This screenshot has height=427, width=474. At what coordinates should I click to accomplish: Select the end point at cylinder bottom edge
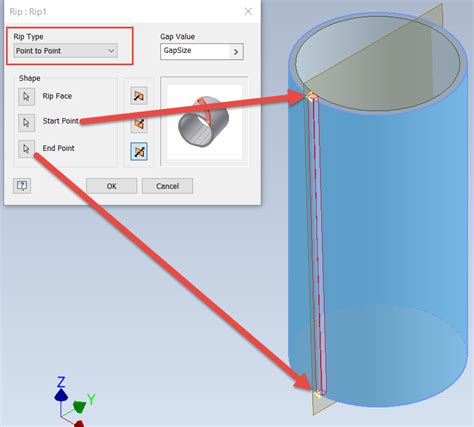click(x=319, y=393)
